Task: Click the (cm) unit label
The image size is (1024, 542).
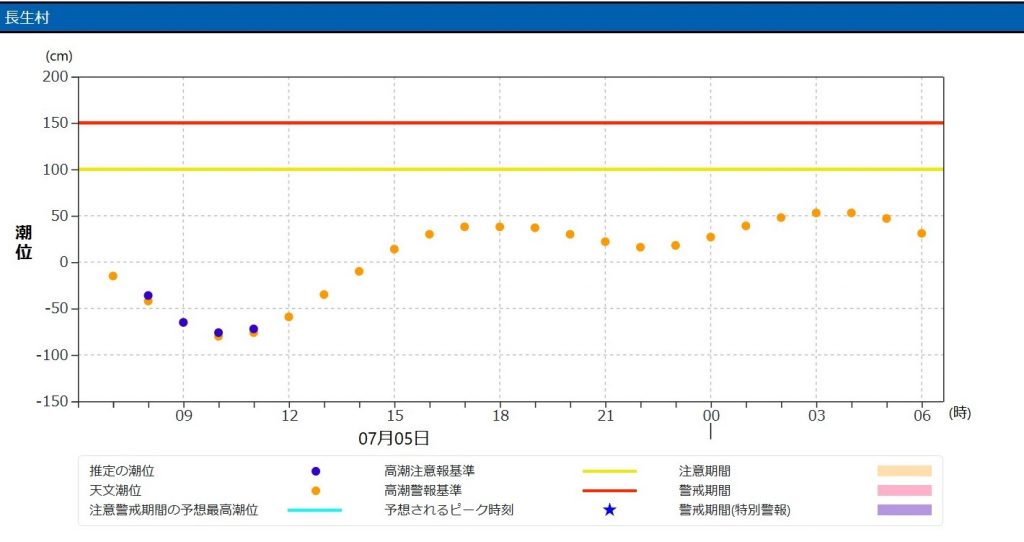Action: [59, 57]
